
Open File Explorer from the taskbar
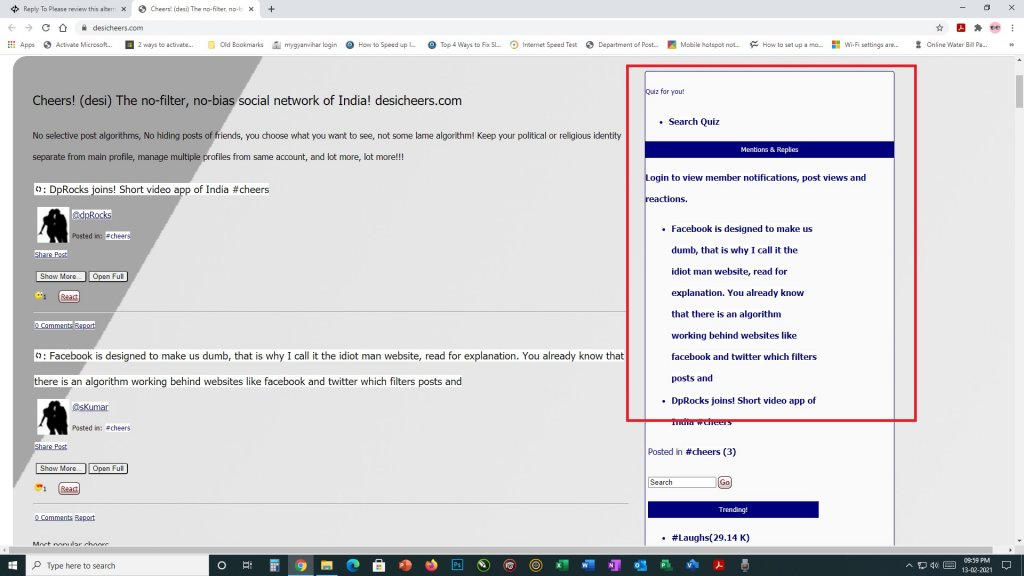pos(327,565)
